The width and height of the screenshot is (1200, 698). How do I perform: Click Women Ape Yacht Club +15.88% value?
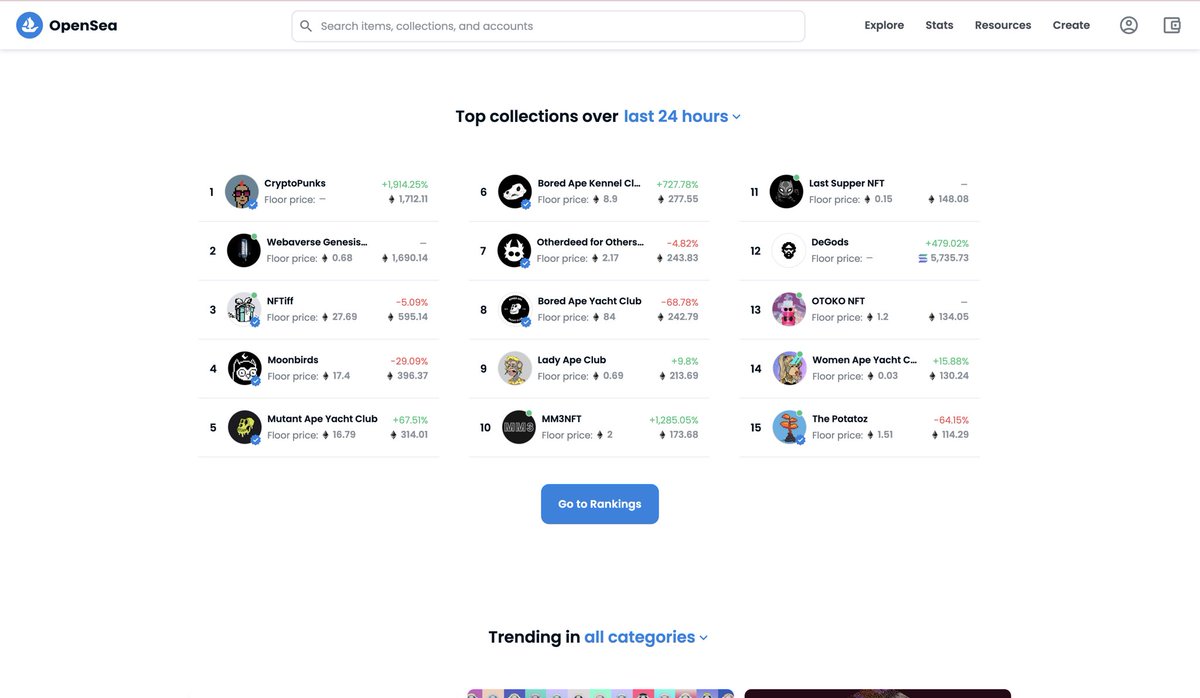(x=950, y=361)
